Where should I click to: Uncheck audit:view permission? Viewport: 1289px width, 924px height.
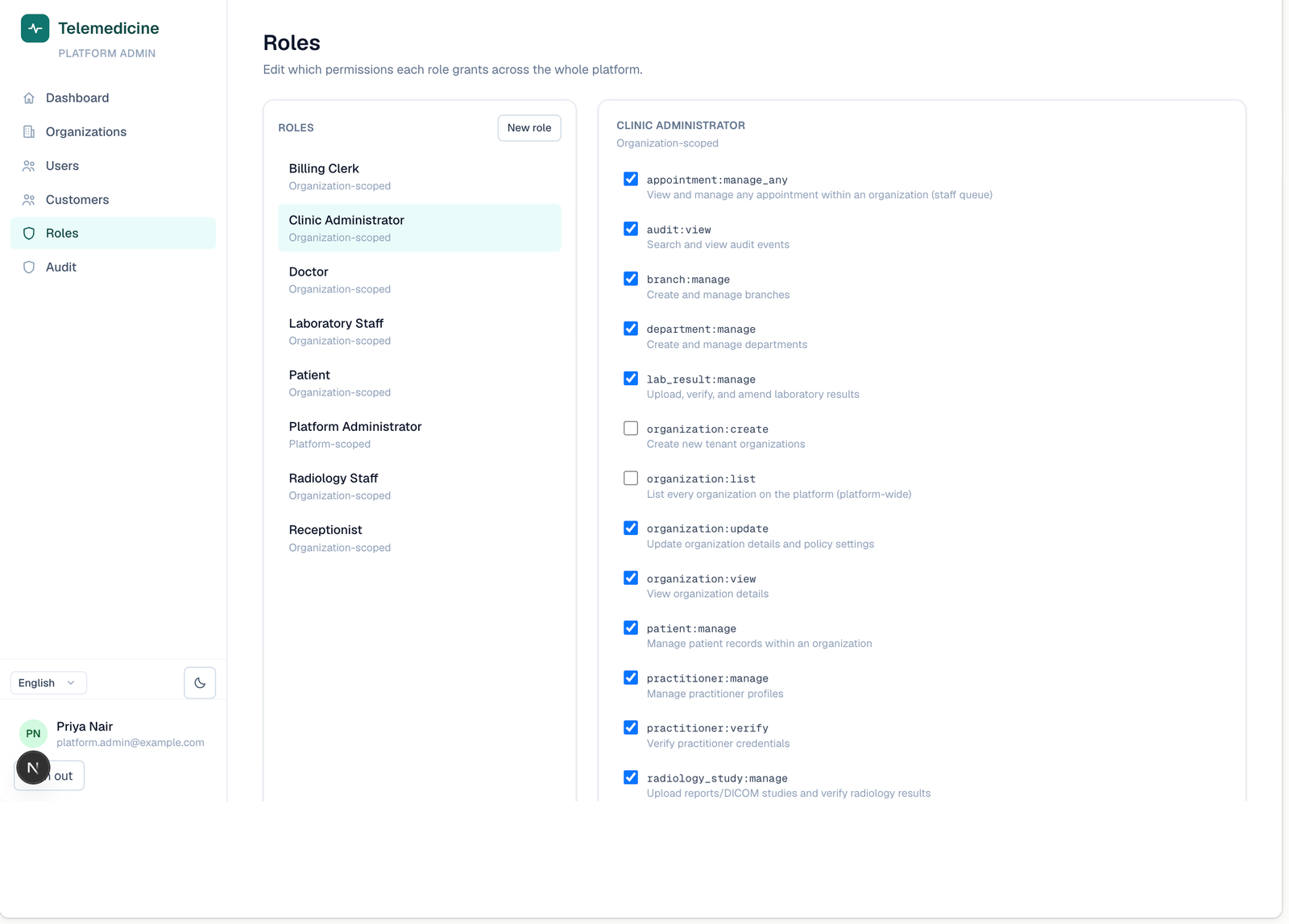coord(631,229)
